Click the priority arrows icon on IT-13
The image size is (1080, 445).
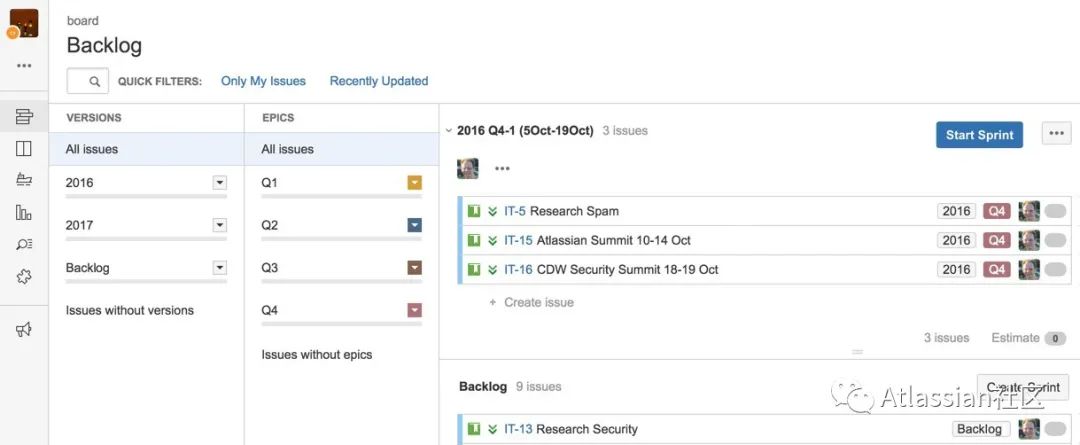click(x=492, y=429)
